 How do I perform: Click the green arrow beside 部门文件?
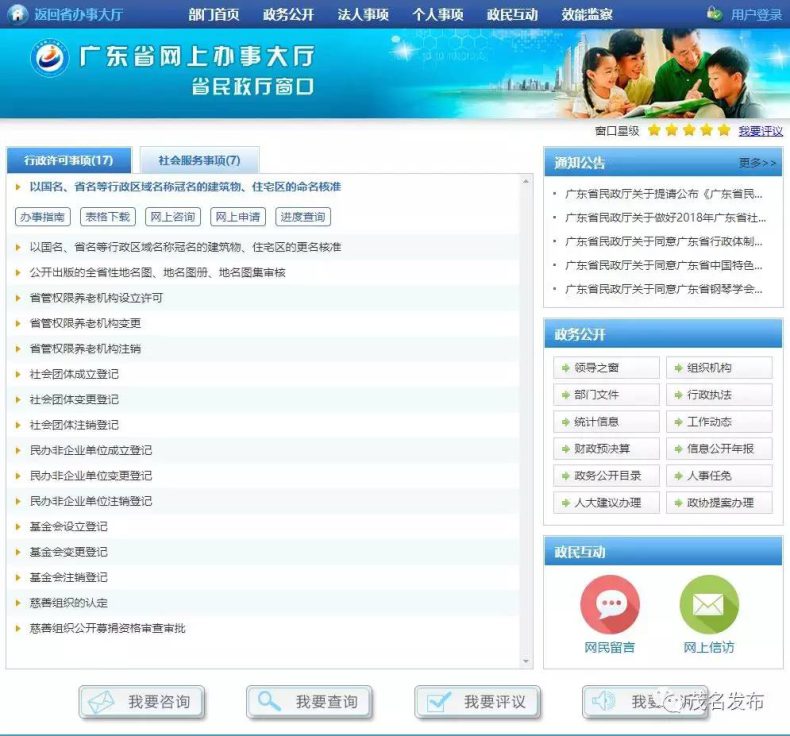click(x=565, y=395)
